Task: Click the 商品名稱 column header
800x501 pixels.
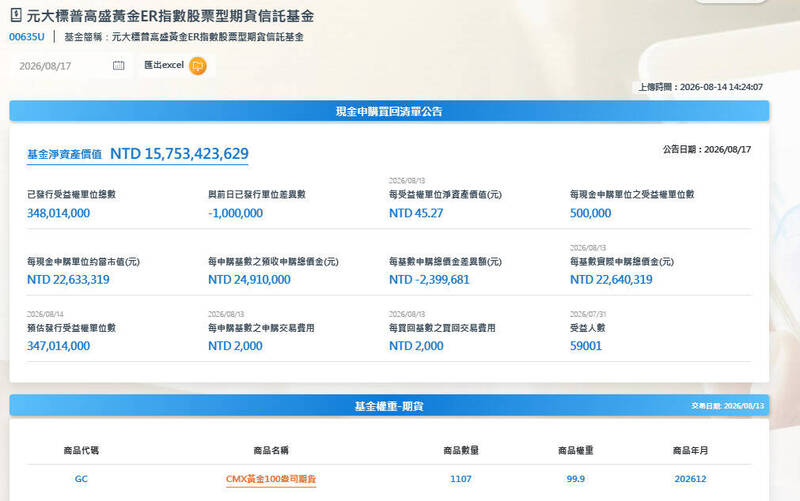Action: tap(271, 450)
